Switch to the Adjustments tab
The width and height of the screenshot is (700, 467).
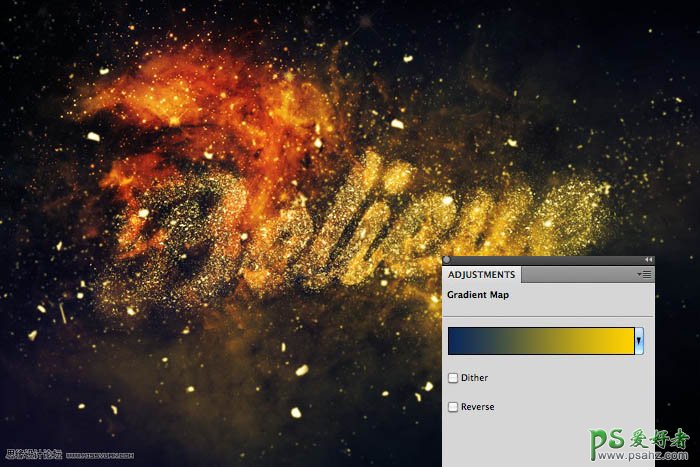pyautogui.click(x=481, y=274)
